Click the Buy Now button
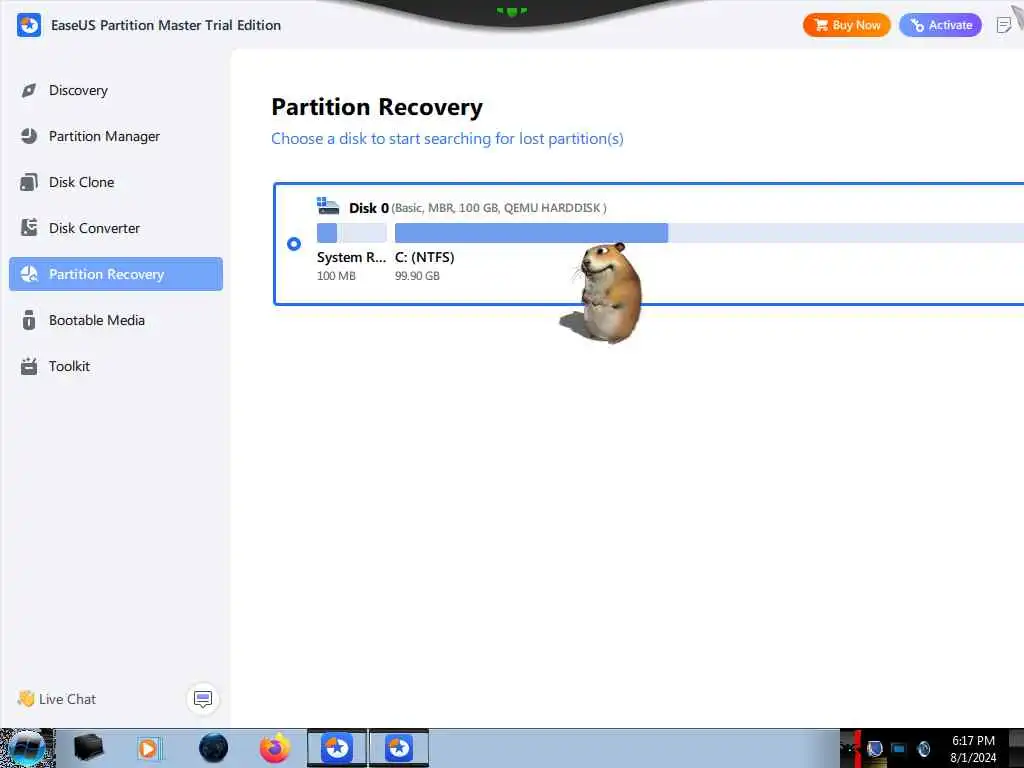 coord(846,25)
